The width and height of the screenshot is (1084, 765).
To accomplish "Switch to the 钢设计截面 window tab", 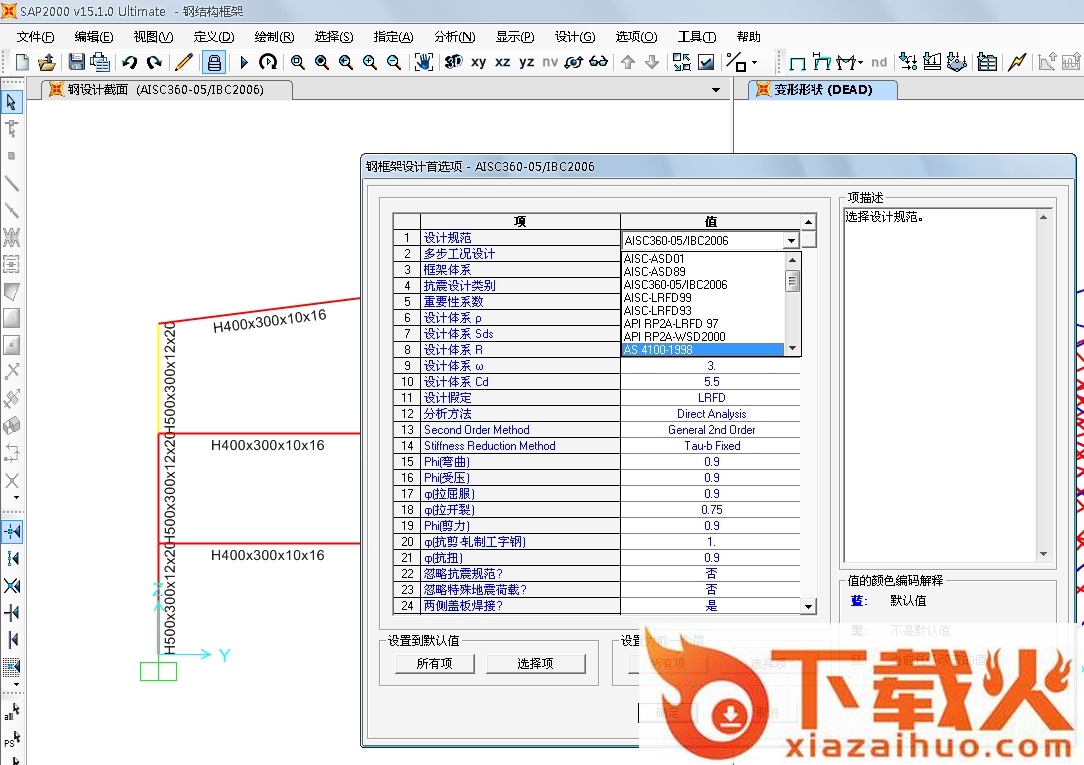I will pyautogui.click(x=166, y=90).
